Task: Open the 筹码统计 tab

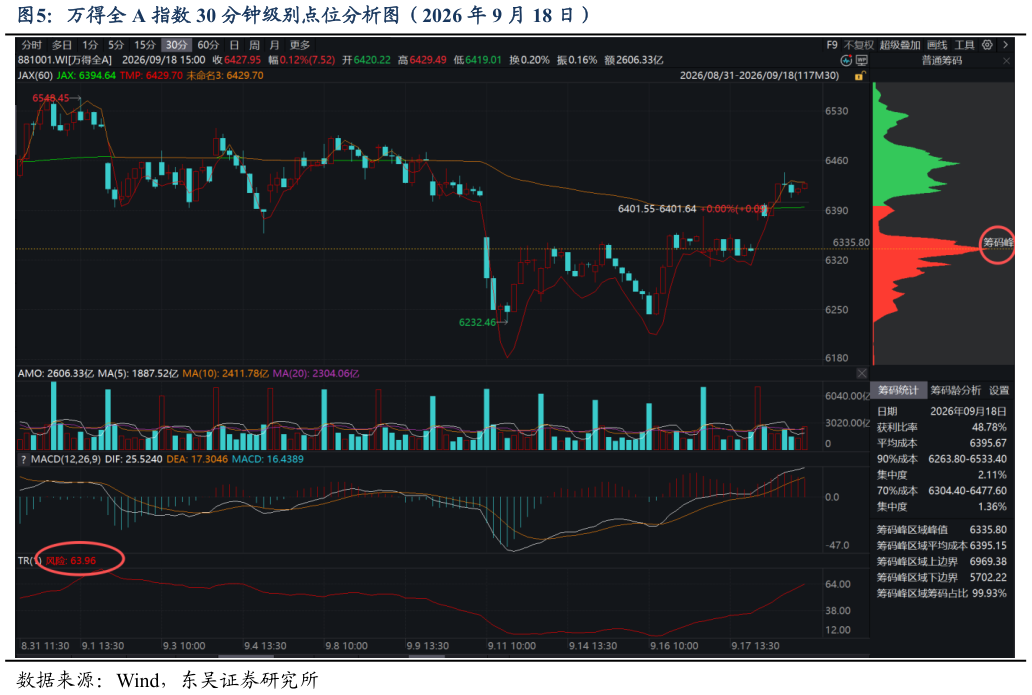Action: [898, 390]
